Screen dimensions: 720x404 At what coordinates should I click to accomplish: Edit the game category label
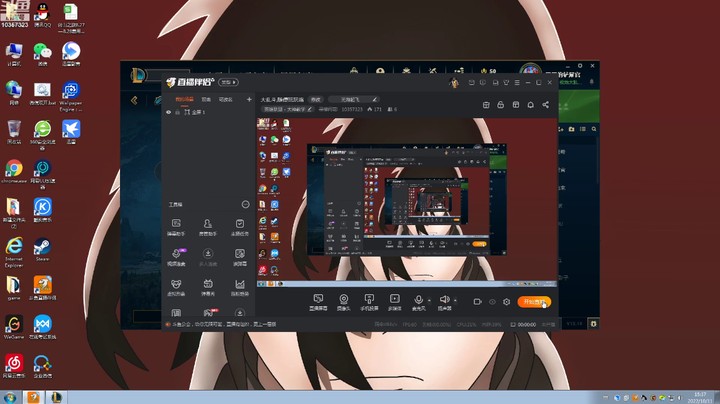click(x=287, y=109)
